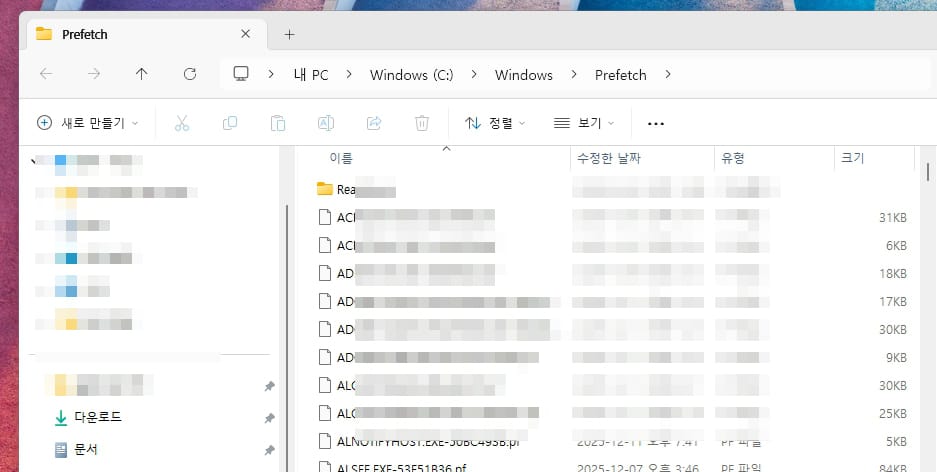Expand chevron after Windows (C:)

(474, 75)
